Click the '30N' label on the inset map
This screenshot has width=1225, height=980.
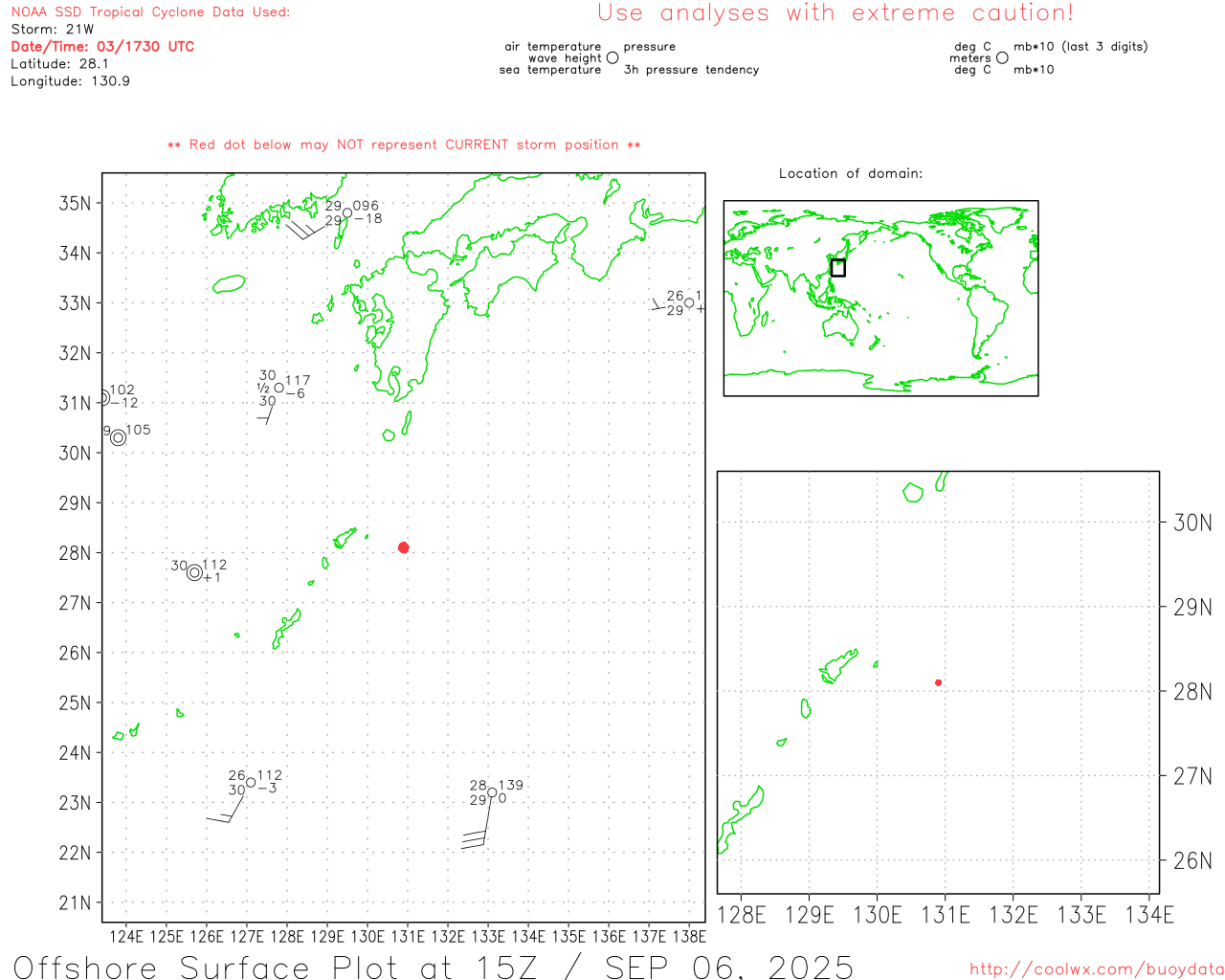[1192, 523]
